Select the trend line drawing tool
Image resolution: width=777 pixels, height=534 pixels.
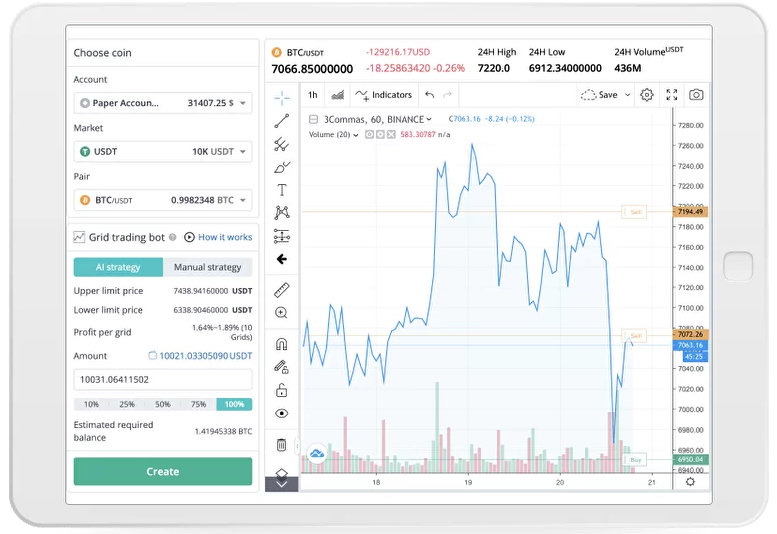[x=282, y=121]
